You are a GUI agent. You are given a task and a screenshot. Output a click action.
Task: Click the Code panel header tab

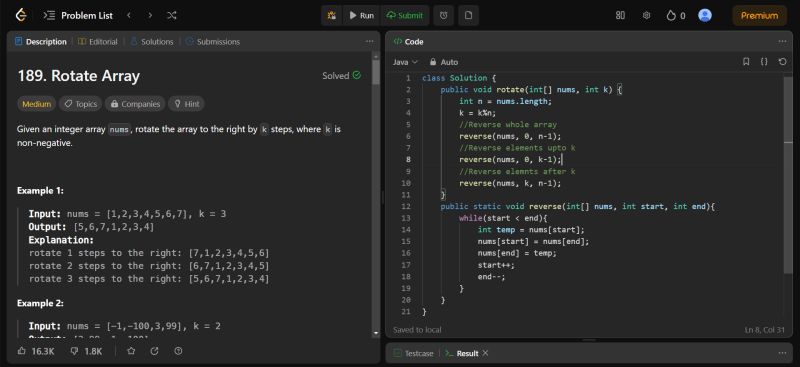point(409,42)
